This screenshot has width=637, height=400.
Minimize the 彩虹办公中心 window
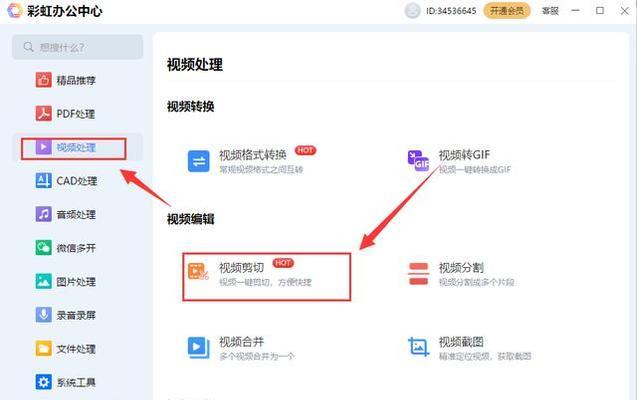click(575, 11)
